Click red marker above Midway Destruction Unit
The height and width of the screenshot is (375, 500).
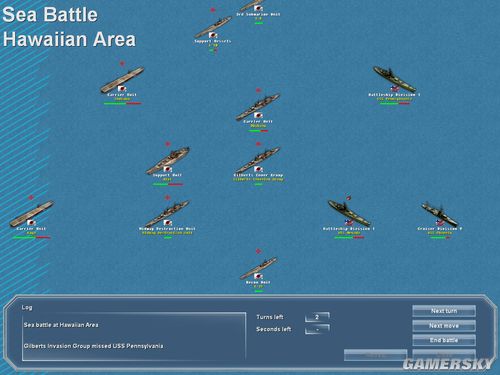coord(168,198)
